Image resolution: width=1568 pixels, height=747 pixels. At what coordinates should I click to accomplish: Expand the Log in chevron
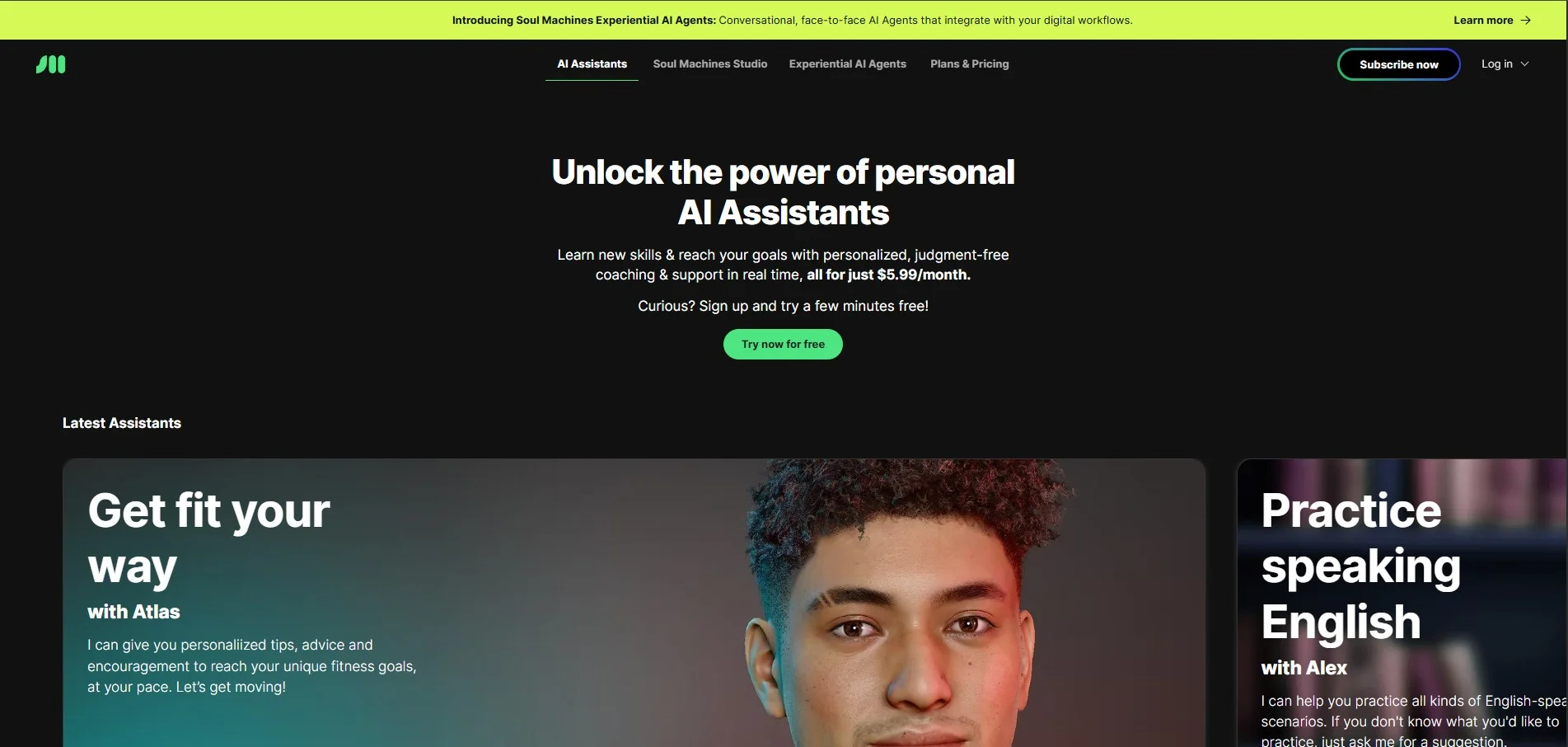coord(1524,63)
